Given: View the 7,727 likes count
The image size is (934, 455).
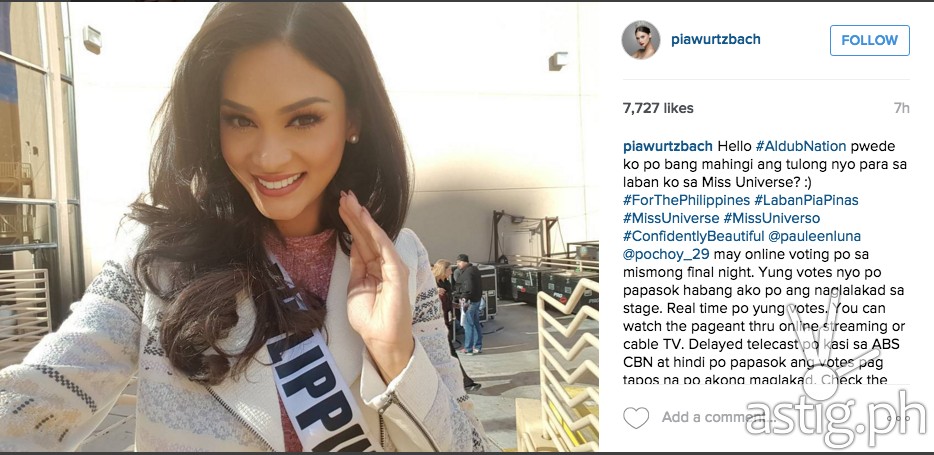Looking at the screenshot, I should 658,108.
